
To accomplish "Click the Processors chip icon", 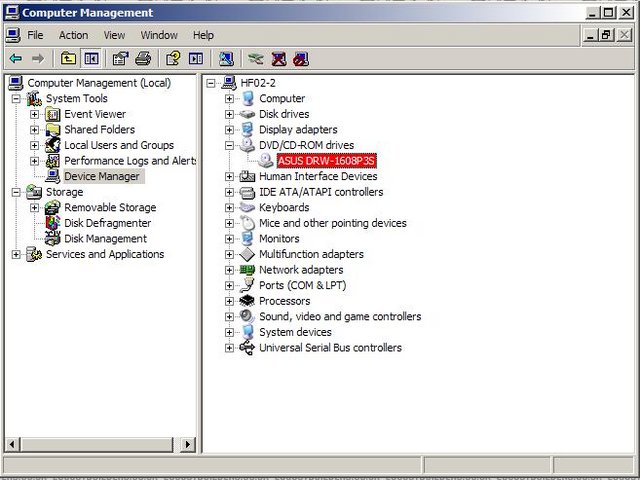I will [247, 301].
